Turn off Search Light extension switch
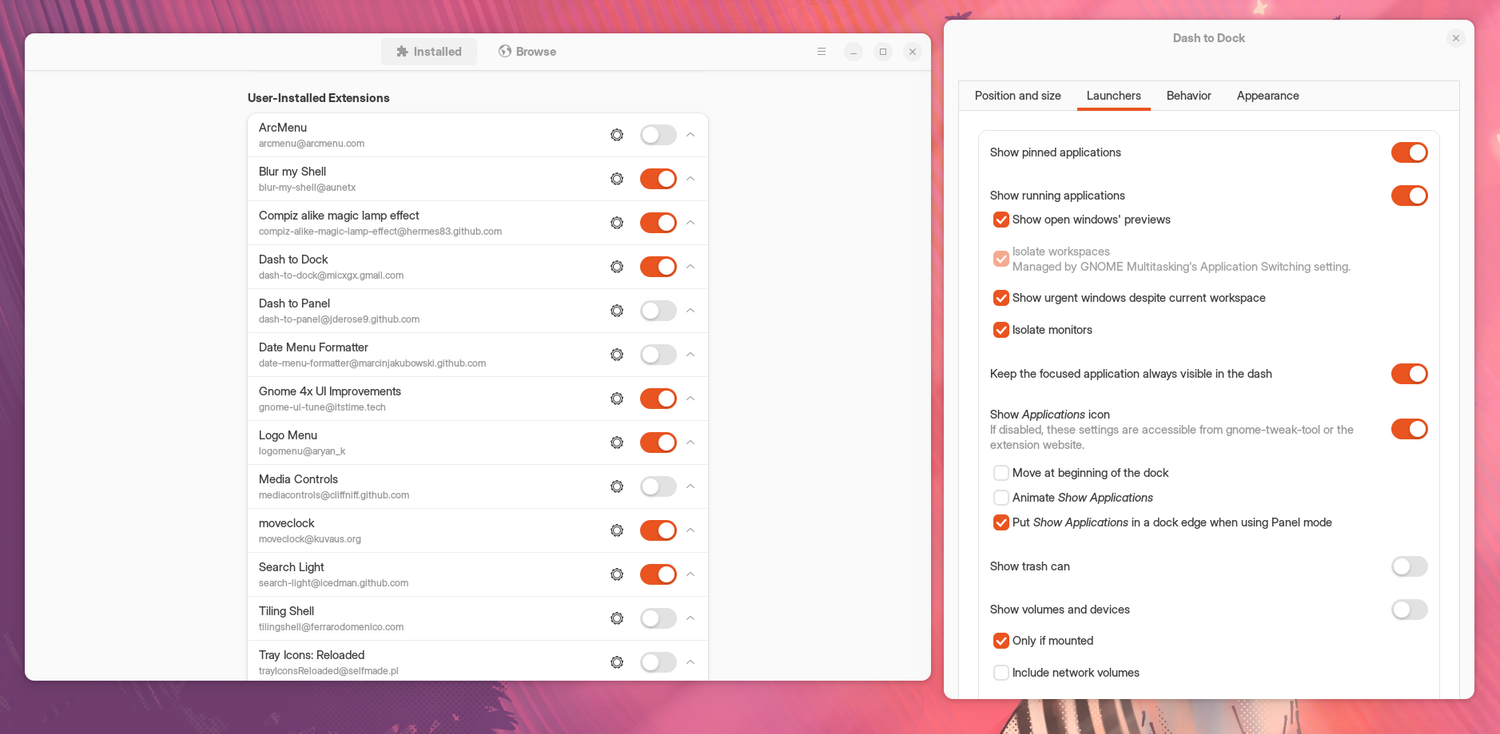Image resolution: width=1500 pixels, height=734 pixels. click(x=658, y=575)
